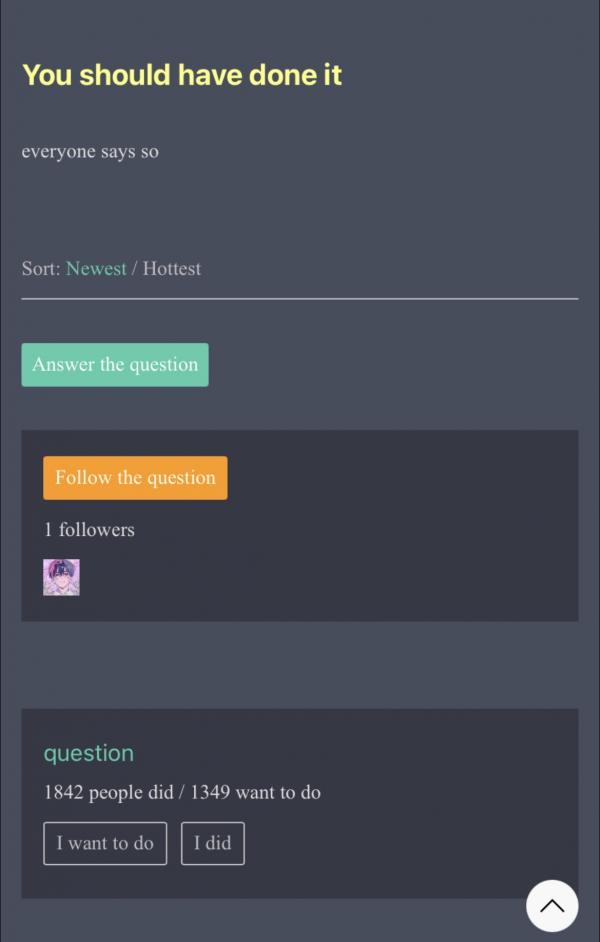Click the 1 followers count text
The height and width of the screenshot is (942, 600).
pos(89,530)
